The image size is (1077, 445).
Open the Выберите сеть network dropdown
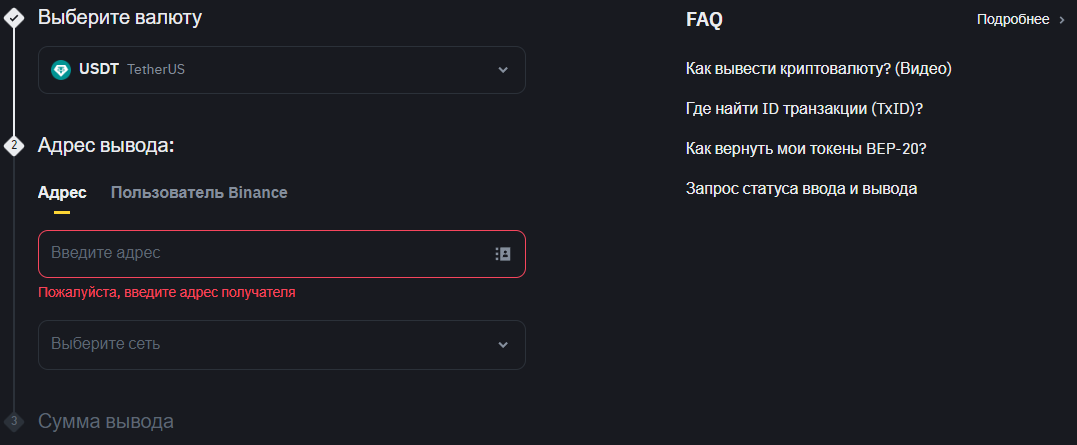point(282,345)
